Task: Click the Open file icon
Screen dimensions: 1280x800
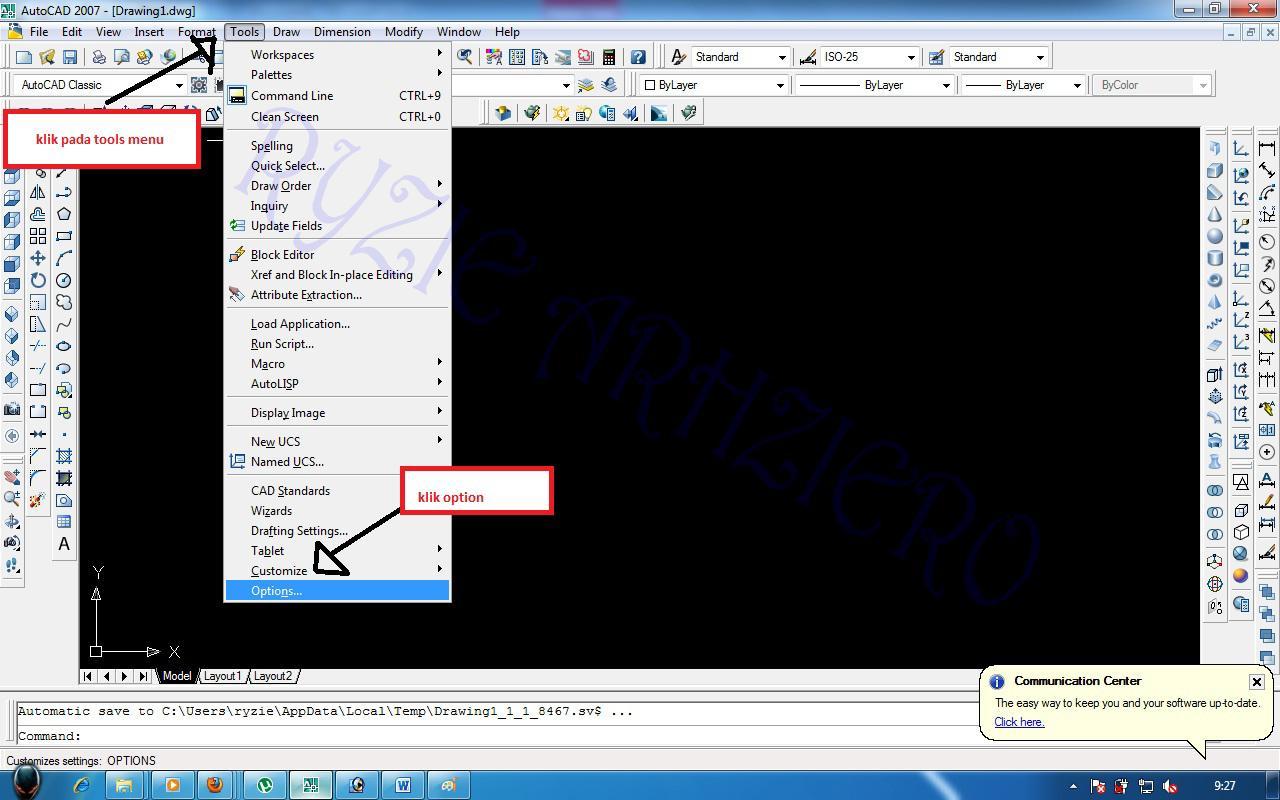Action: [47, 58]
